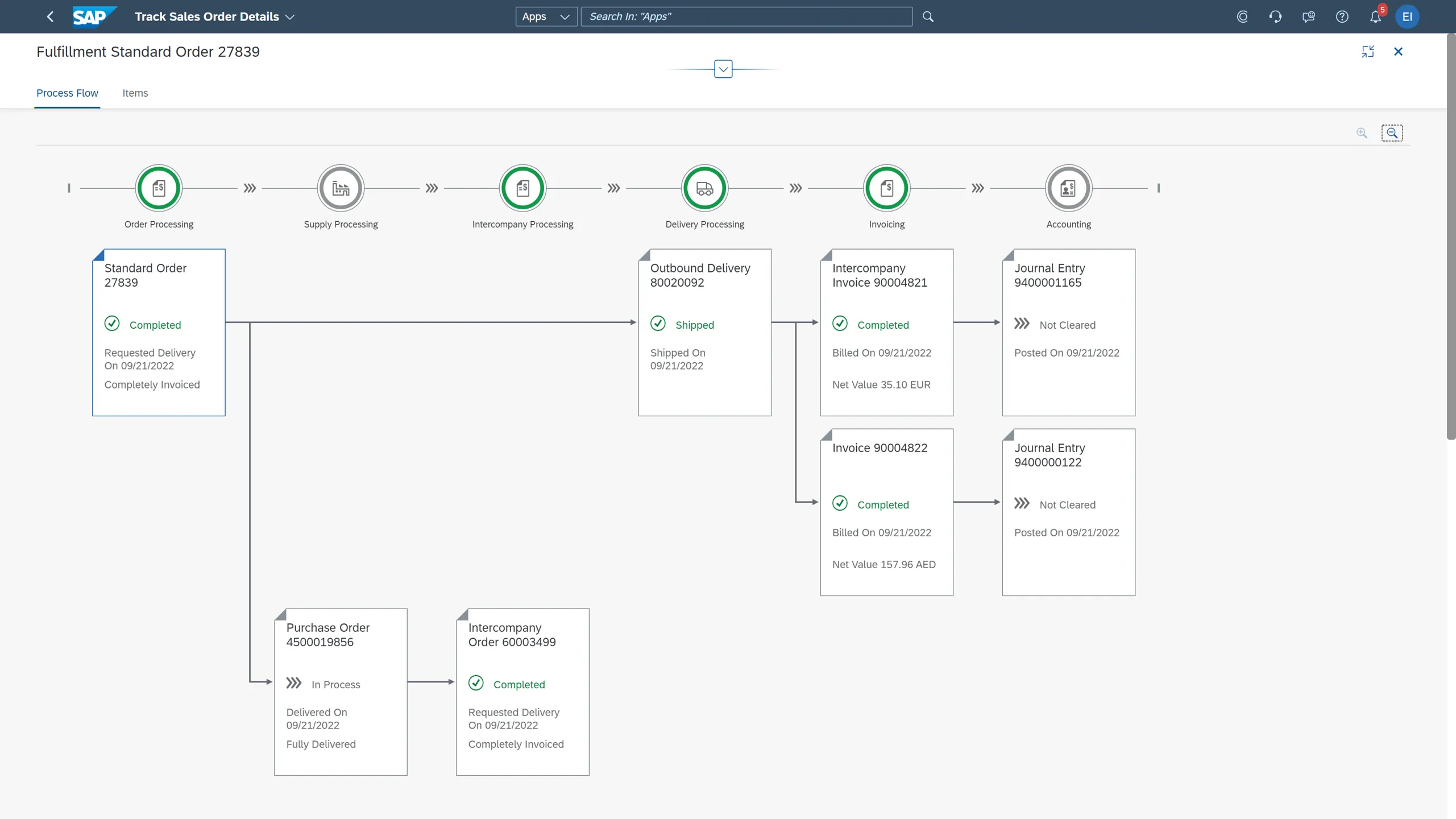1456x819 pixels.
Task: Click the Order Processing stage icon
Action: tap(159, 188)
